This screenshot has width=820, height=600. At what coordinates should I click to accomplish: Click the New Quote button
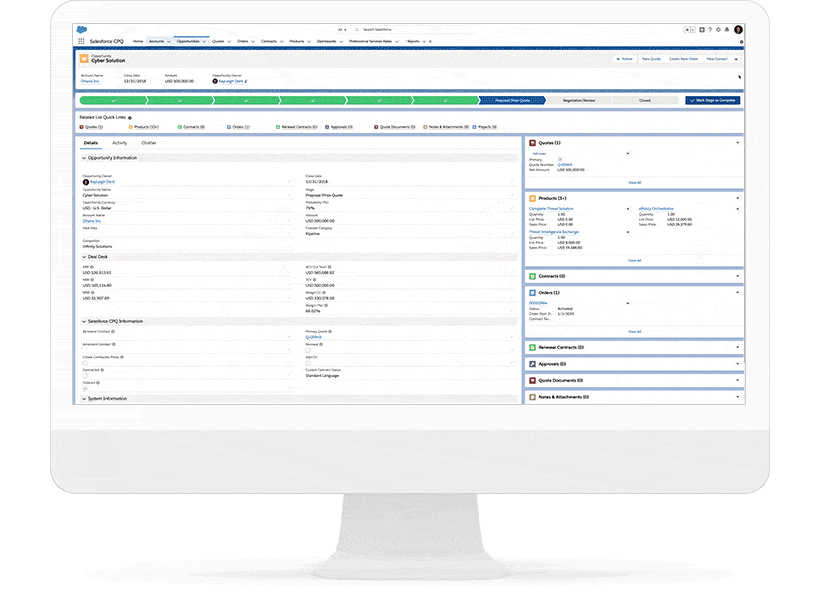click(x=651, y=59)
